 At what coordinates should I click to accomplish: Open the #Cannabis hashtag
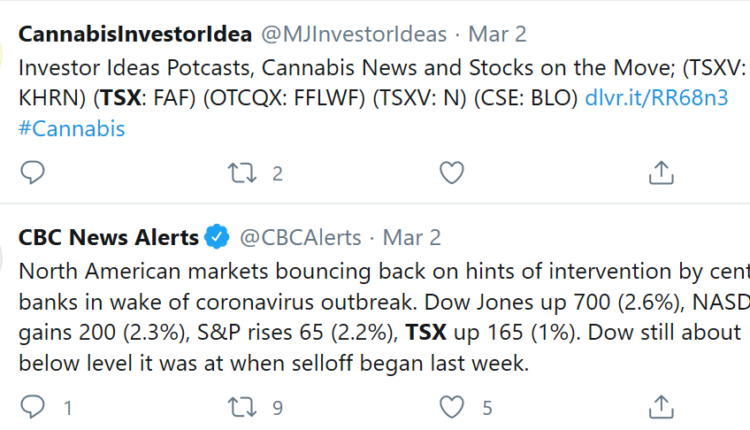[x=72, y=129]
